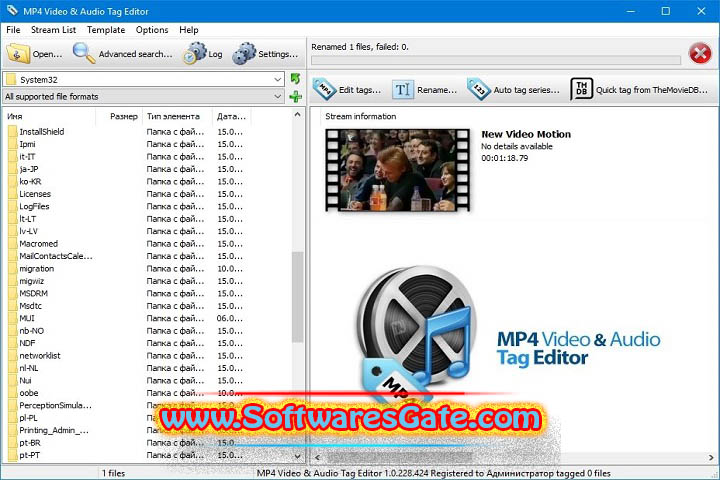Select the networklist folder icon
The image size is (720, 480).
[x=12, y=356]
